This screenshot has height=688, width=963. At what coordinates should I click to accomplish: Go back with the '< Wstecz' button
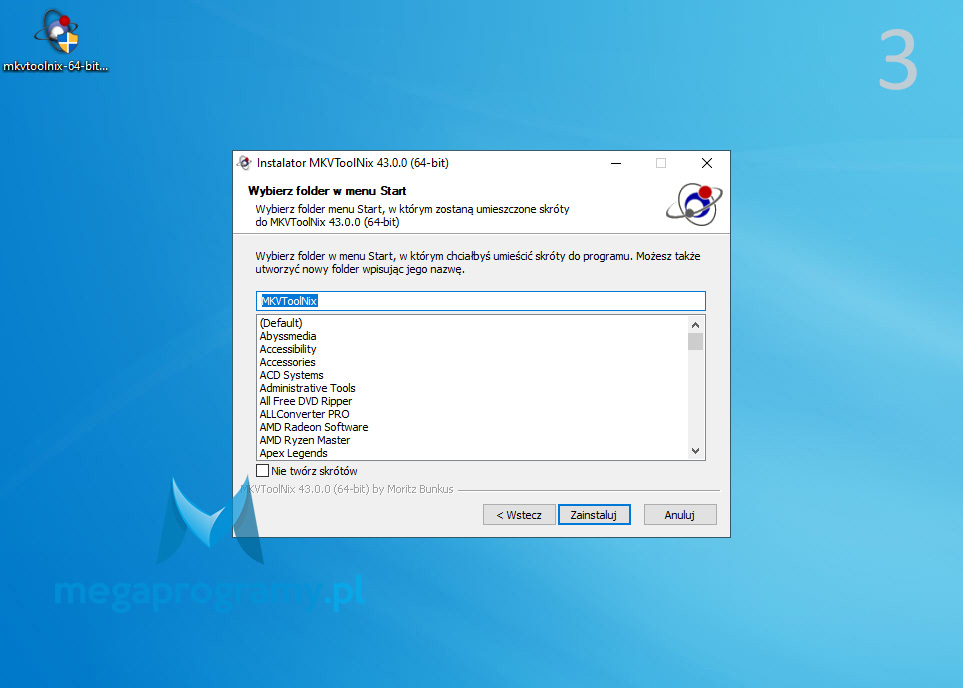coord(519,515)
